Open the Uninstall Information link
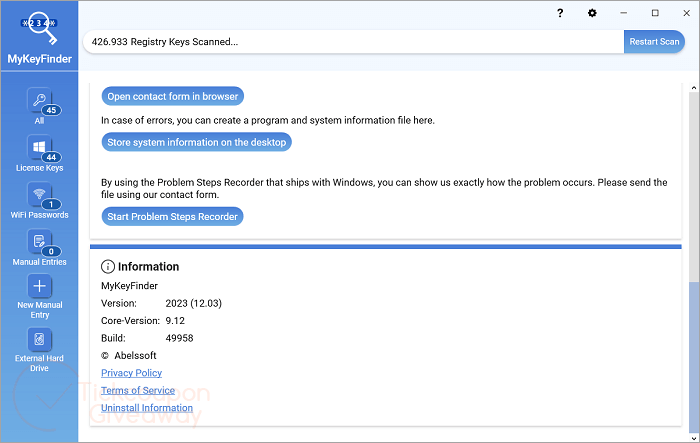 tap(147, 408)
